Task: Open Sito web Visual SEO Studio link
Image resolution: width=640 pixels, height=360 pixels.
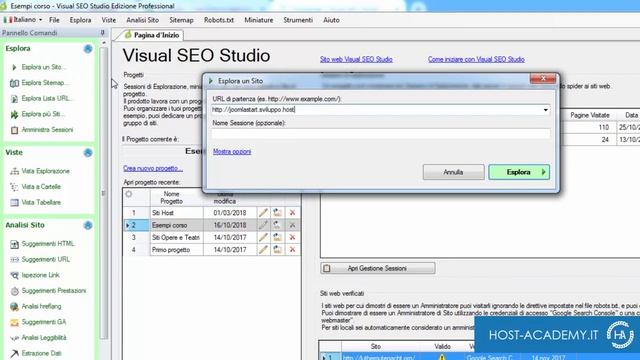Action: 356,59
